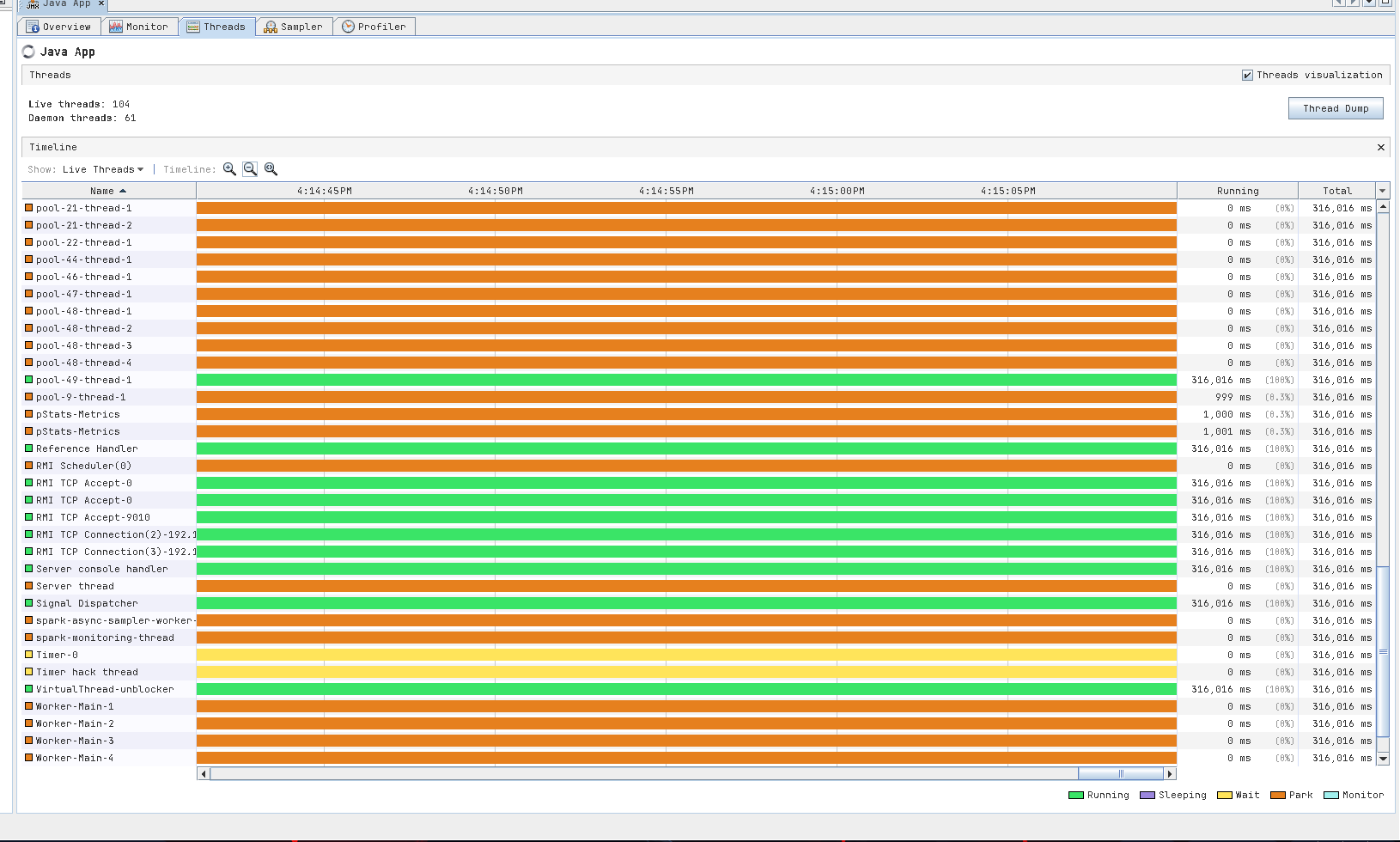This screenshot has width=1400, height=842.
Task: Select the pool-21-thread-1 row
Action: (698, 208)
